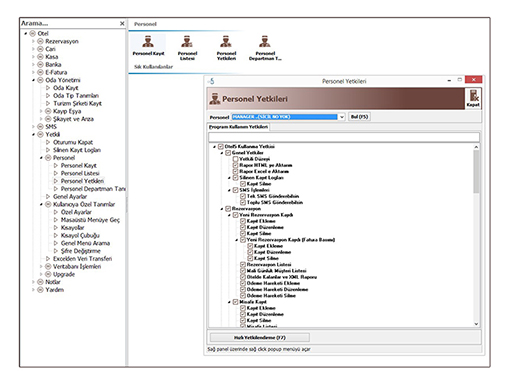The image size is (510, 380).
Task: Select Genel Menü Arama in sidebar
Action: coord(85,243)
